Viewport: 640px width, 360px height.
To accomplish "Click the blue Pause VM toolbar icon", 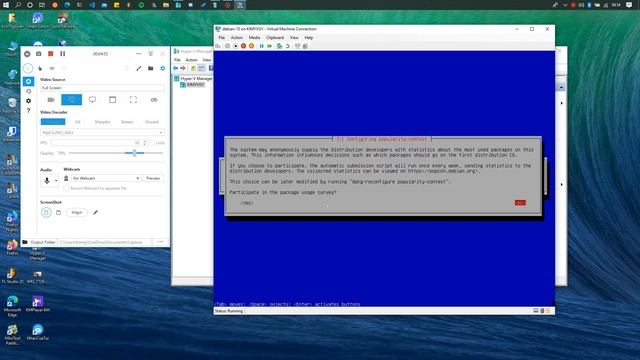I will tap(262, 46).
